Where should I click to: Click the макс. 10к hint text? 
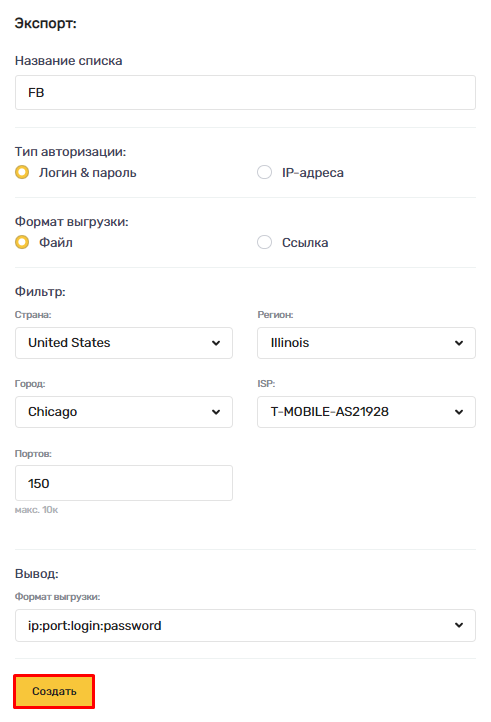[36, 510]
